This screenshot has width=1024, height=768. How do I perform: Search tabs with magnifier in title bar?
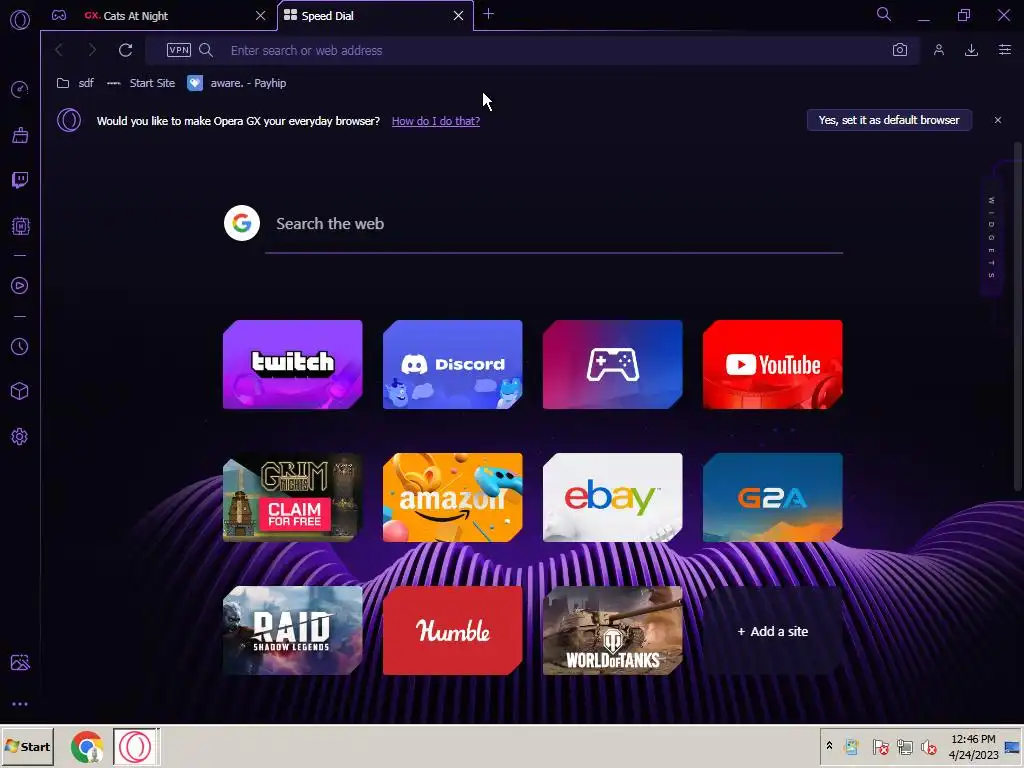[x=884, y=14]
